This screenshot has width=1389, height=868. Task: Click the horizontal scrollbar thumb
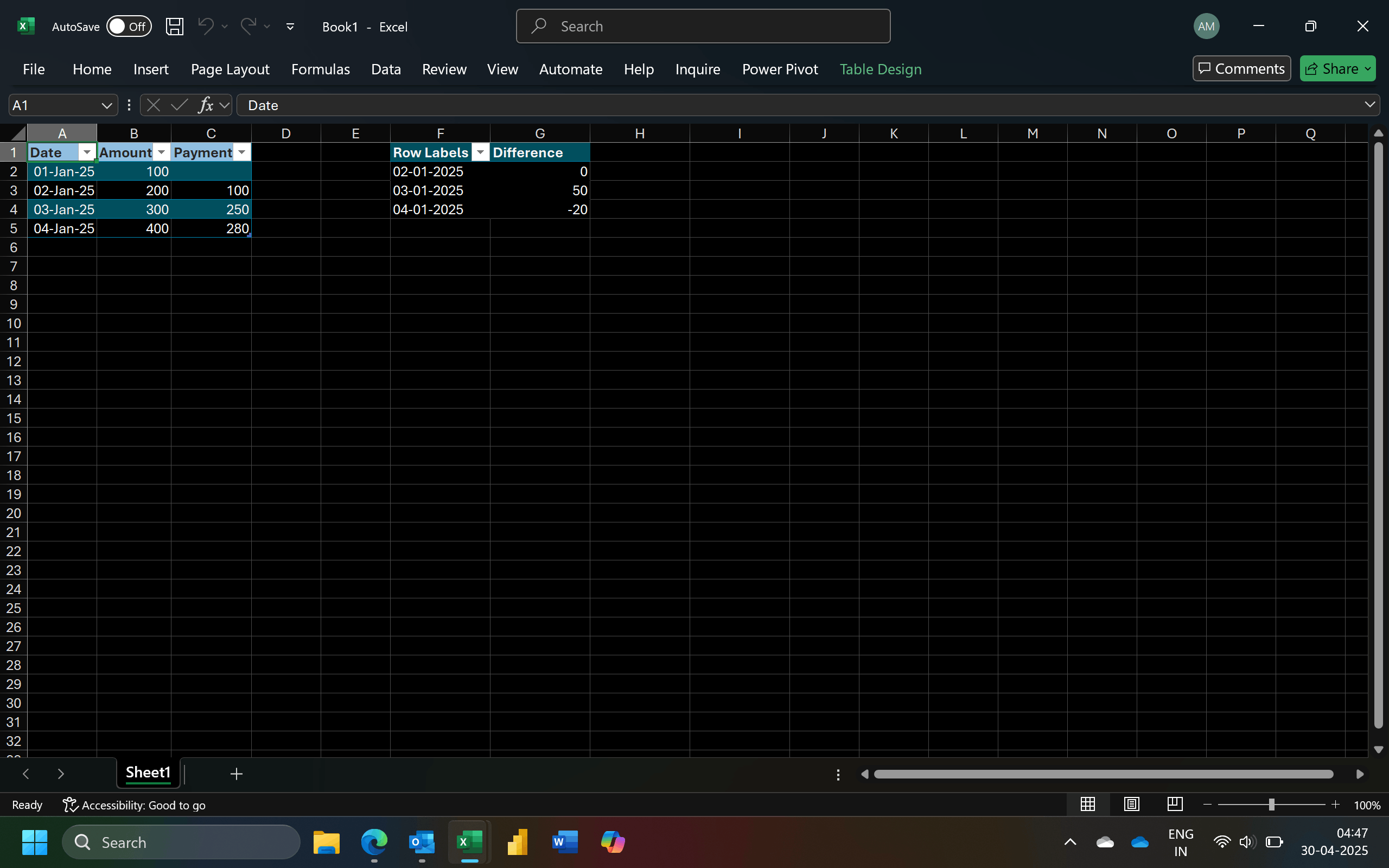pos(1103,775)
